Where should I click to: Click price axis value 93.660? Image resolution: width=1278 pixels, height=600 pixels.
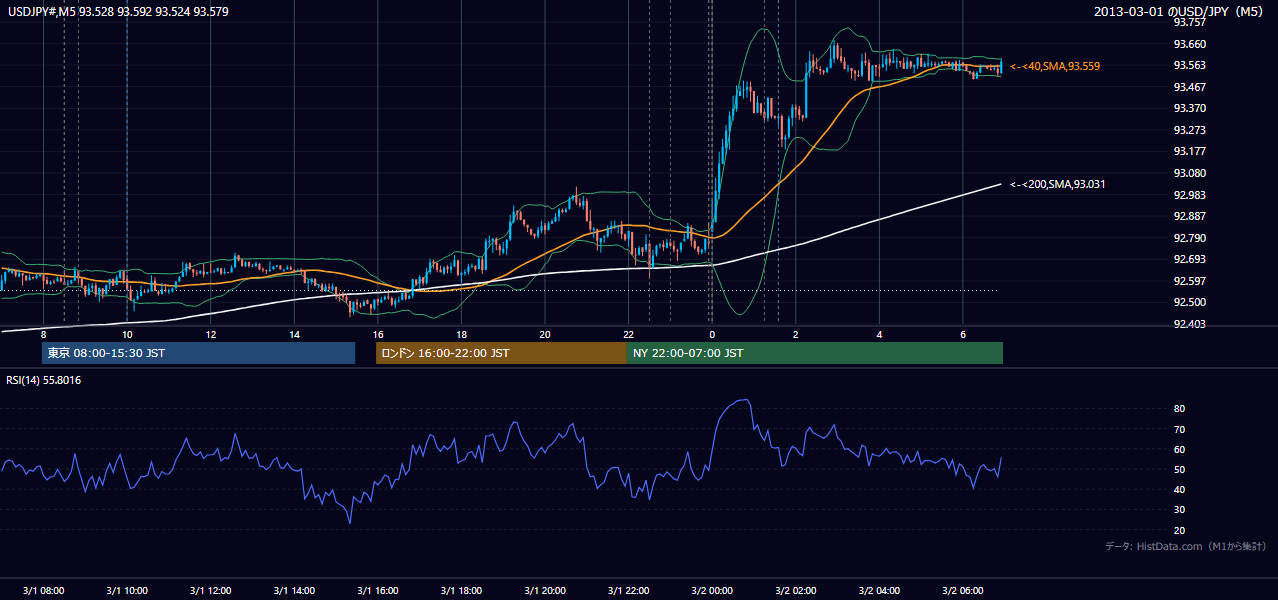(1189, 44)
